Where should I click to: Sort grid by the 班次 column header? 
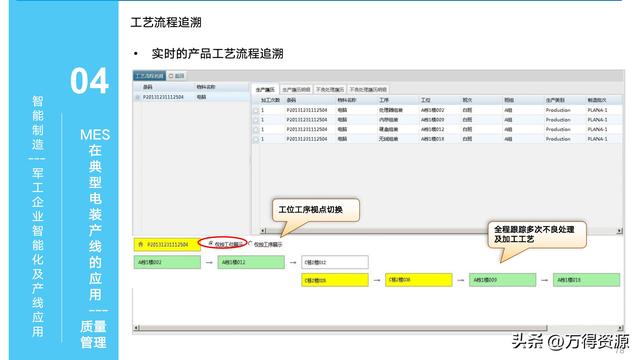pos(467,100)
